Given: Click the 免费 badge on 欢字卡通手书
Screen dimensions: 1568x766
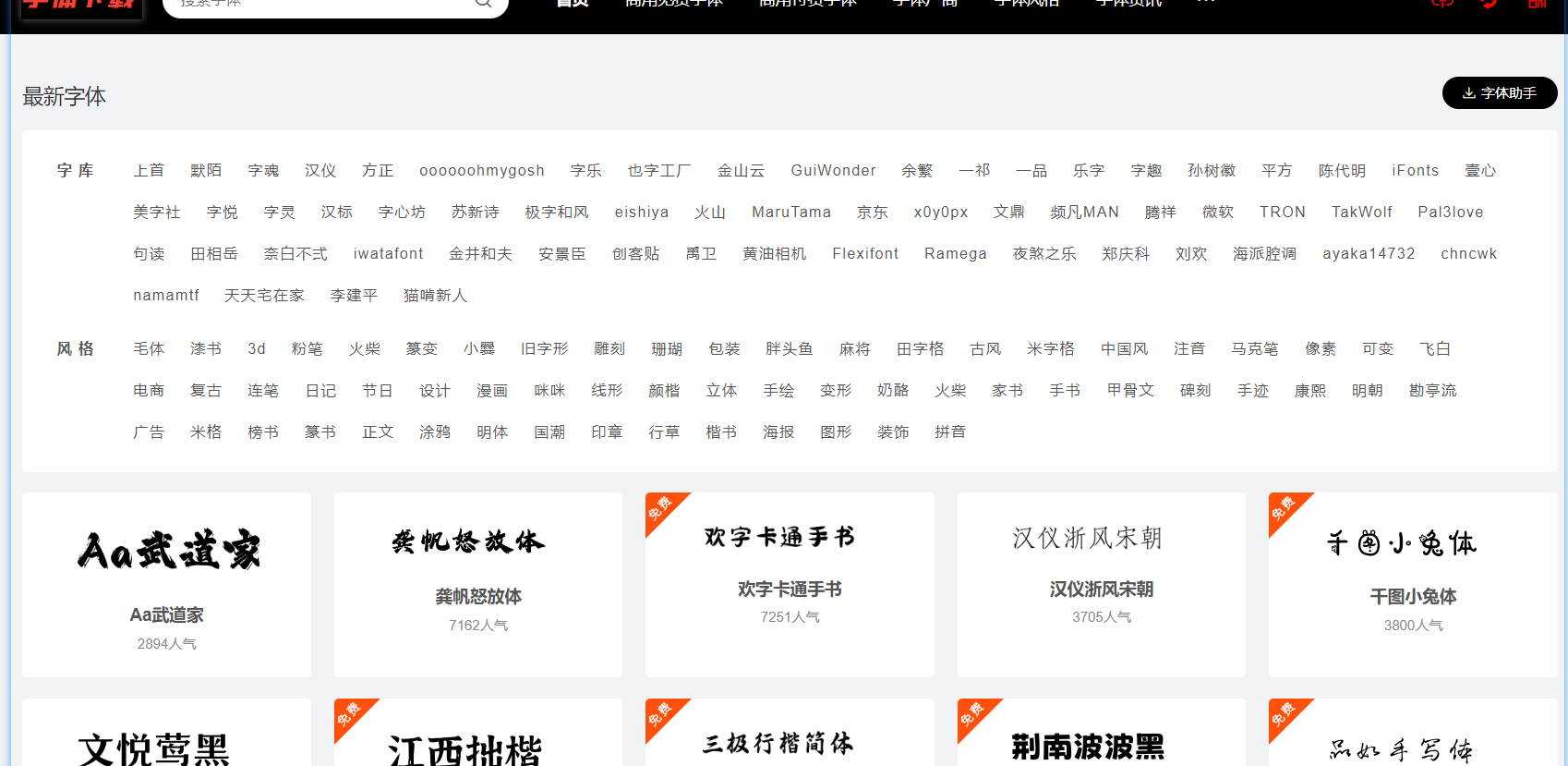Looking at the screenshot, I should click(660, 507).
